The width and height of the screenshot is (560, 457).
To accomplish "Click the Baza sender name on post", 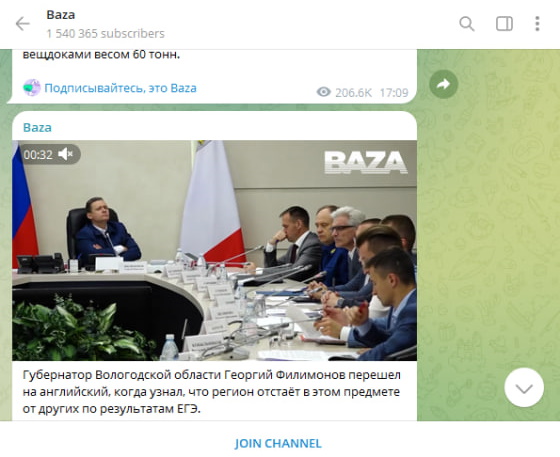I will point(37,127).
